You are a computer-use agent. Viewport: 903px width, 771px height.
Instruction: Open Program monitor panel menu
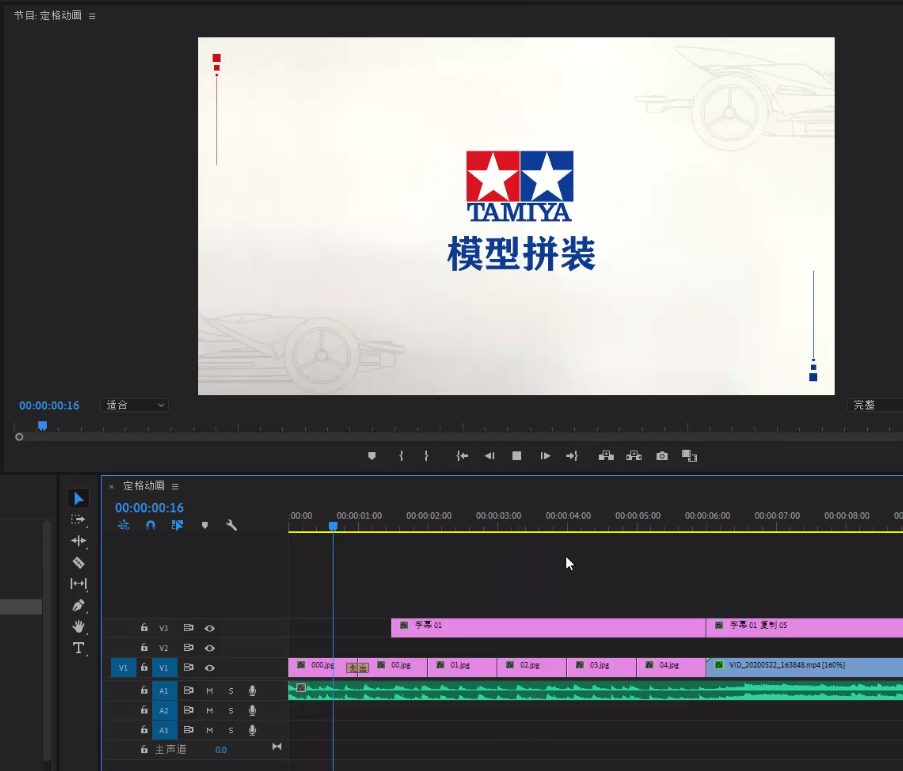[92, 16]
